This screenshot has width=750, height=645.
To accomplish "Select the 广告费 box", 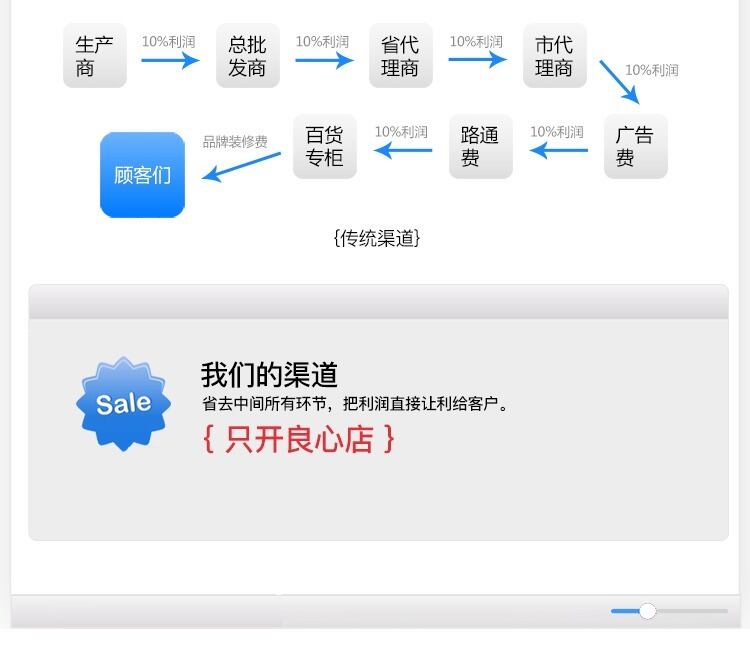I will [x=636, y=146].
